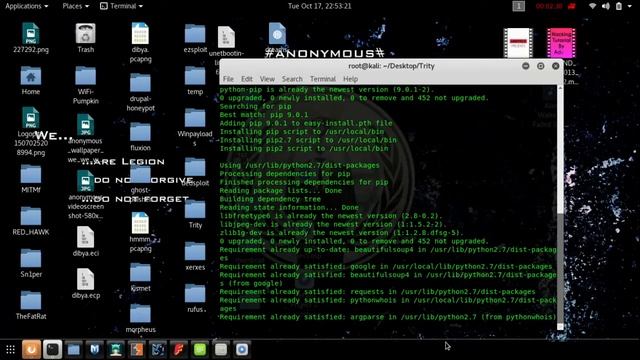Open the Terminal icon in dock
Screen dimensions: 640x360
click(x=53, y=349)
